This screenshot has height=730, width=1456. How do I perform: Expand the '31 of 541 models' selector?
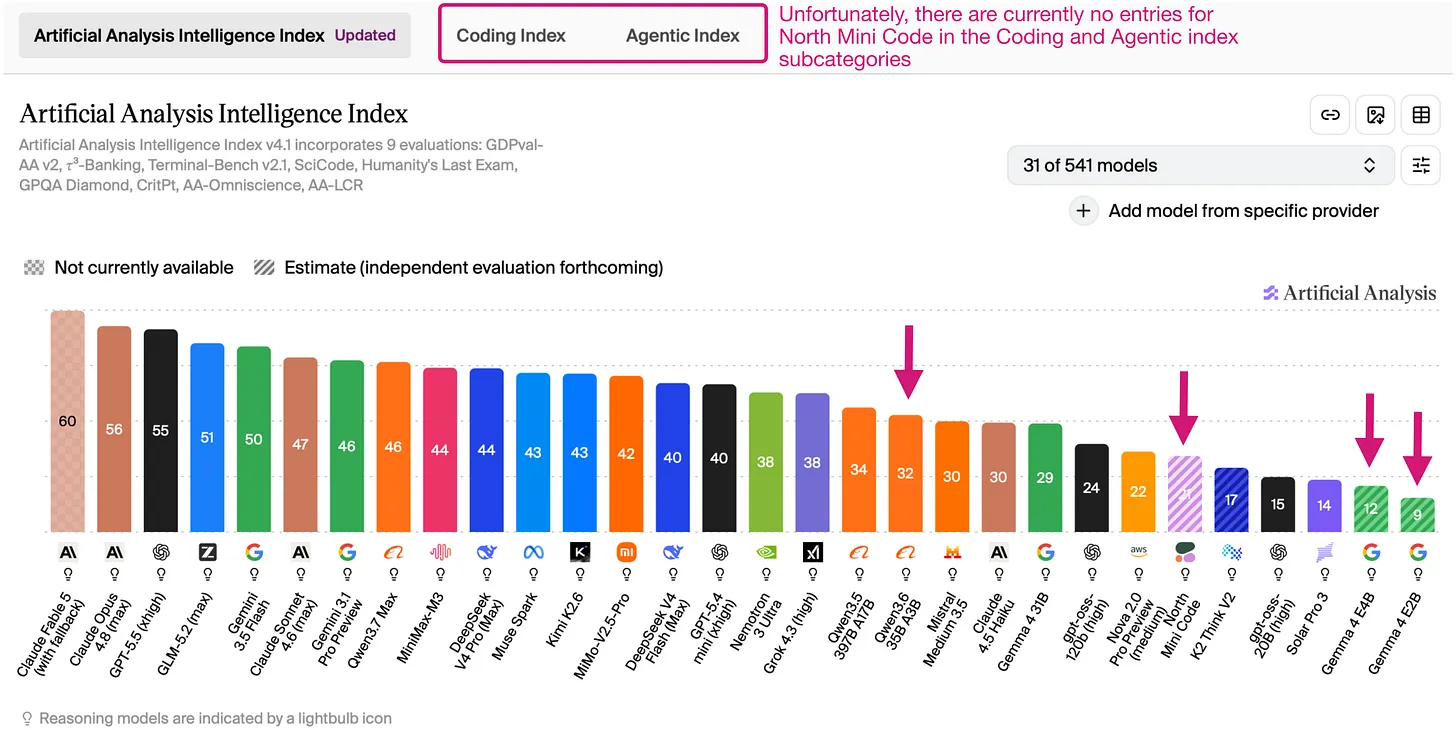(1200, 165)
